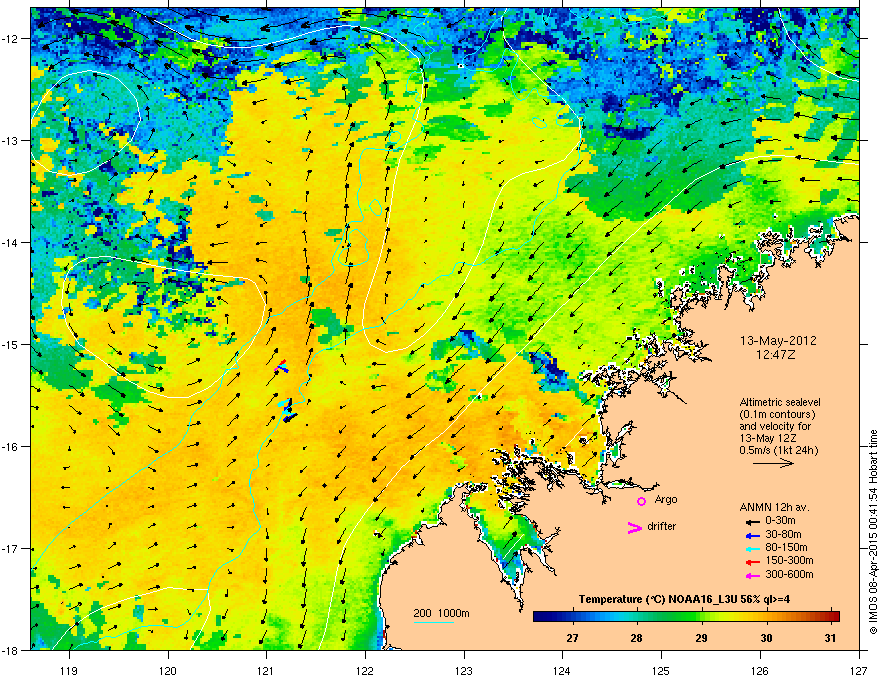
Task: Click the latitude axis label -12
Action: (10, 39)
